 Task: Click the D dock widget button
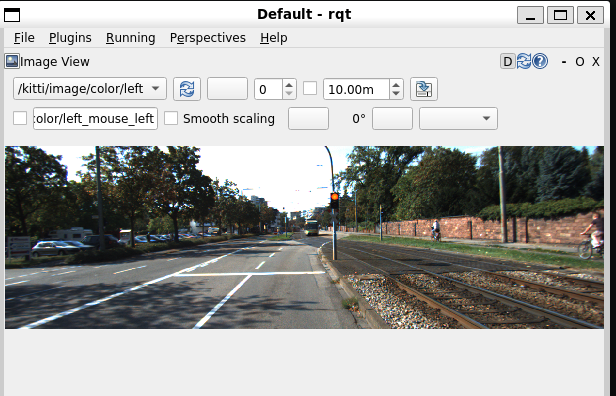pos(508,62)
